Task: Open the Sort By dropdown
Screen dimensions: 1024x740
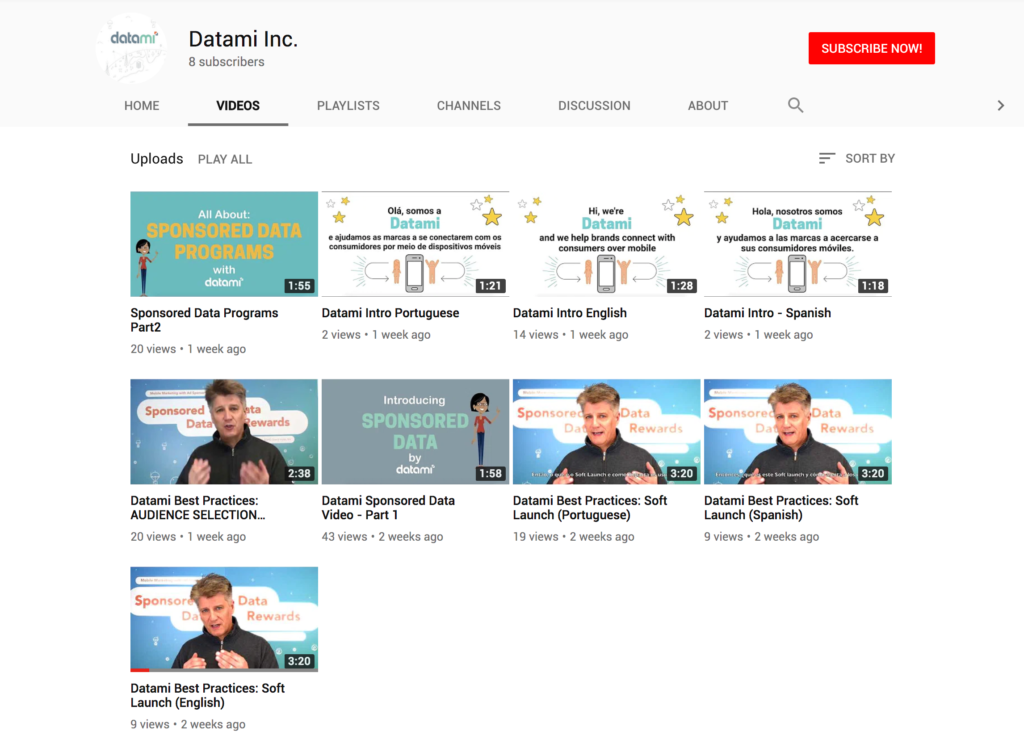Action: 856,158
